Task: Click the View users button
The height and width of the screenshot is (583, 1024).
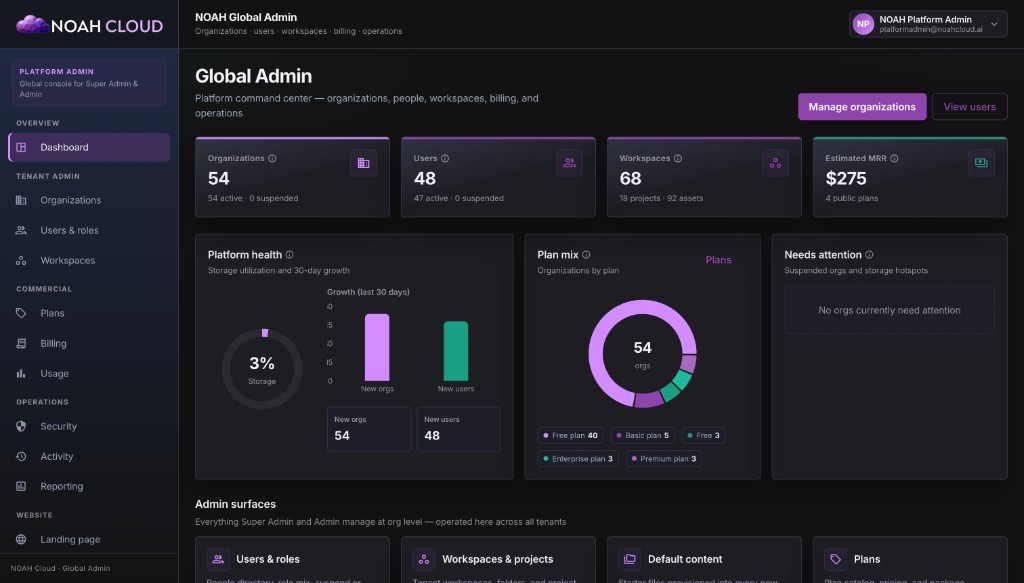Action: click(x=970, y=106)
